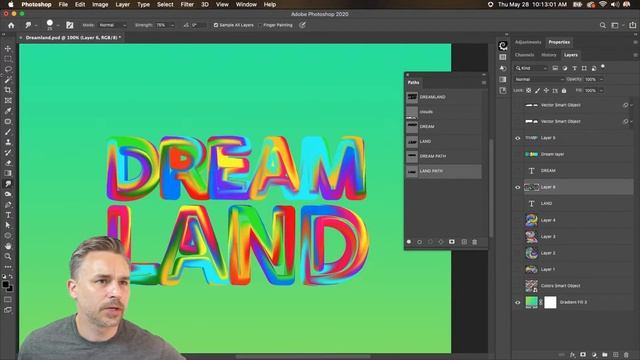640x360 pixels.
Task: Switch to the Adjustments tab
Action: point(528,42)
